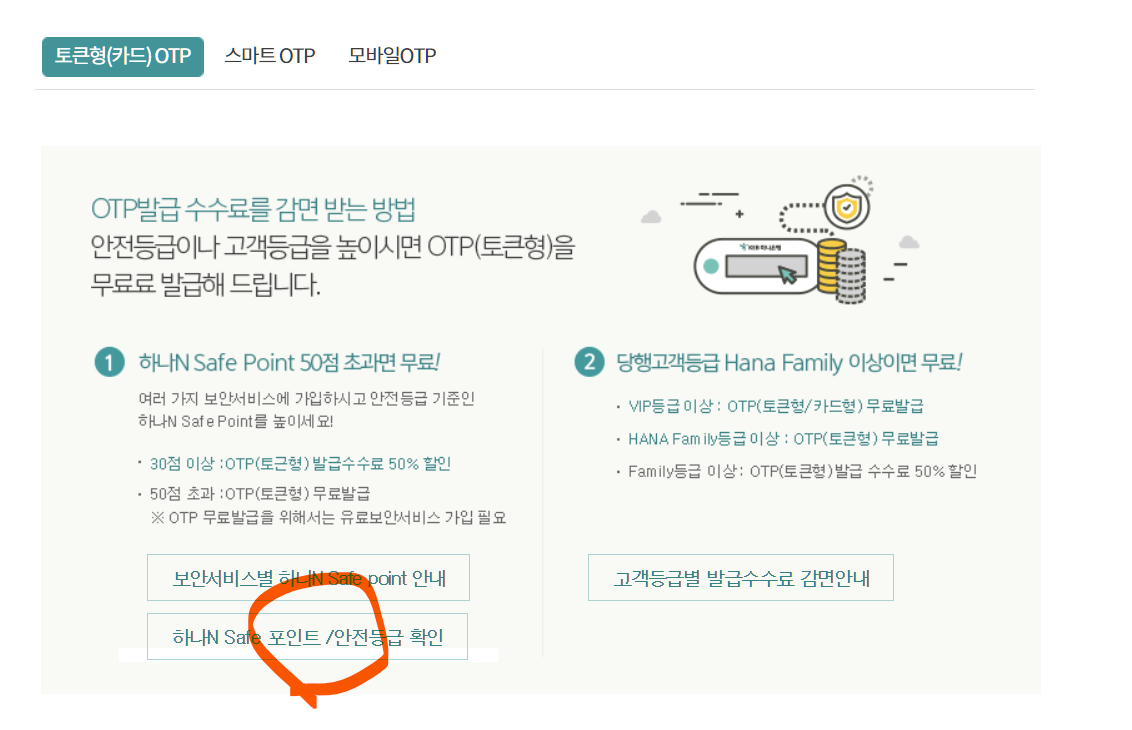Click HANA Family등급 이상 무료발급 line

pos(783,439)
